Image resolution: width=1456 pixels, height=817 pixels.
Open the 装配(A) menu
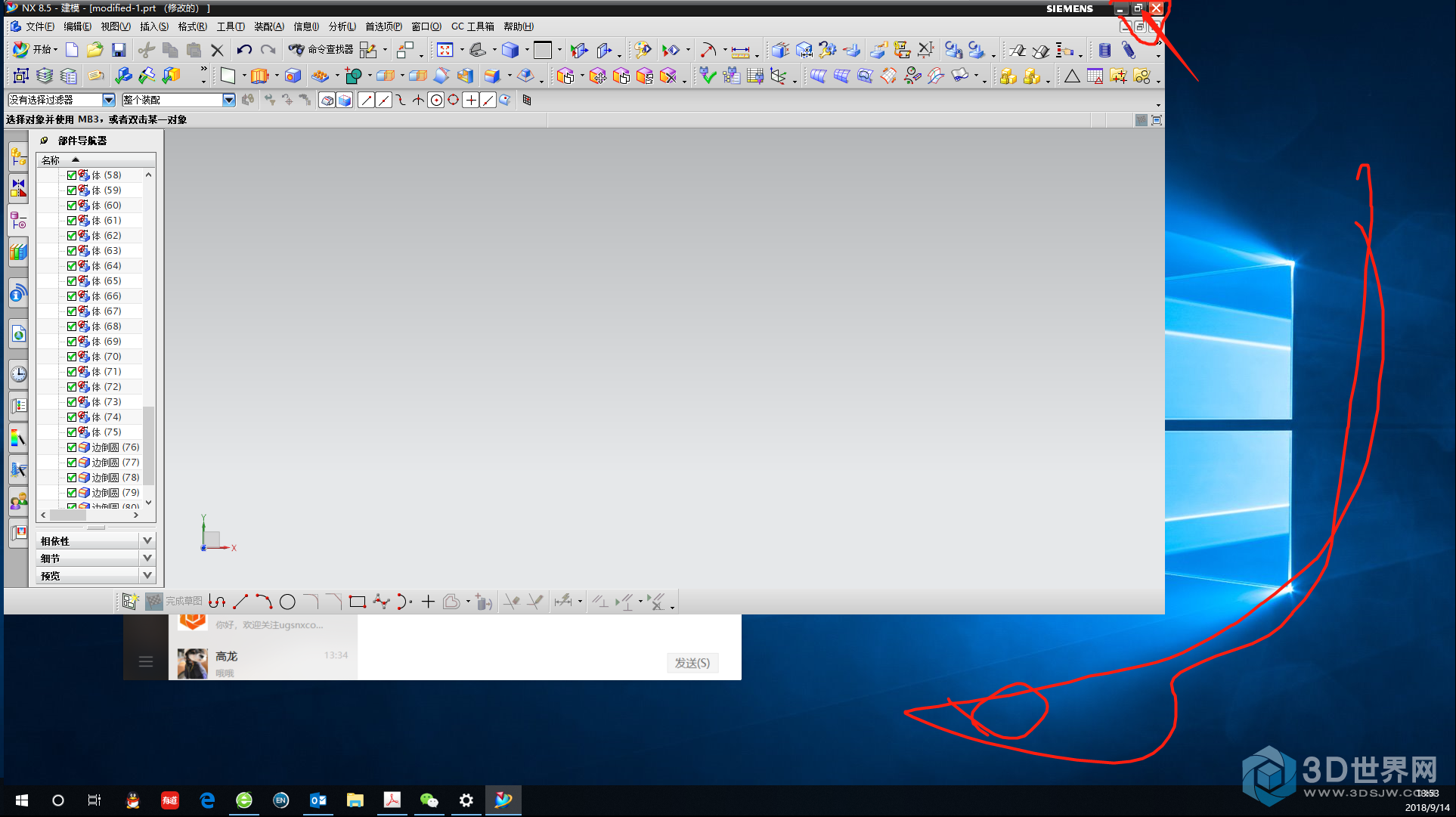pos(269,26)
